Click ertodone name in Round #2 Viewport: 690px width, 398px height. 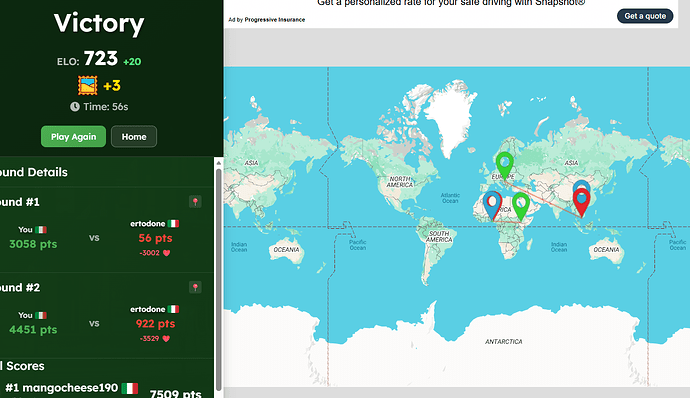147,309
